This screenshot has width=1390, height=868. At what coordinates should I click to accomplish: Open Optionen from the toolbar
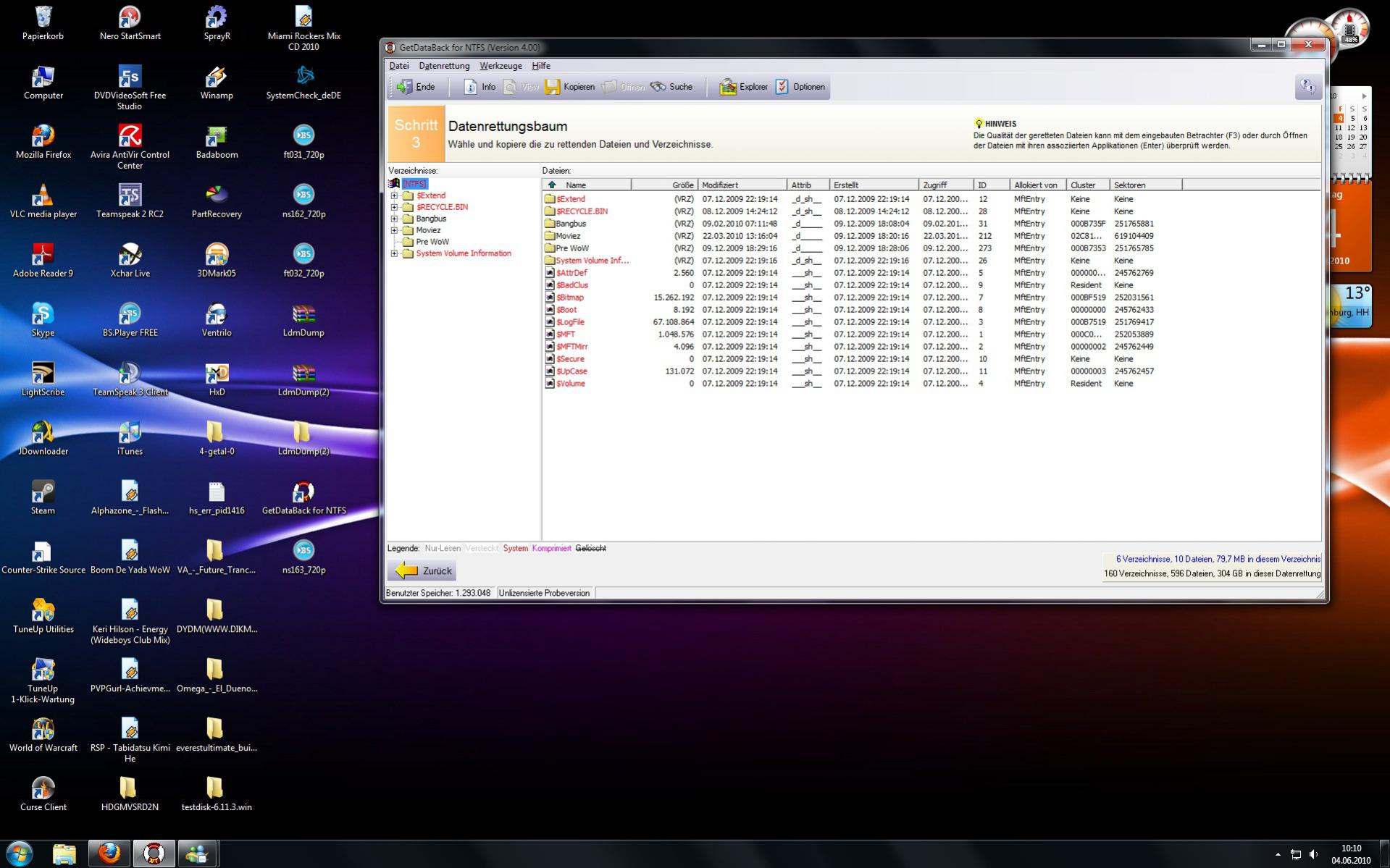coord(800,87)
